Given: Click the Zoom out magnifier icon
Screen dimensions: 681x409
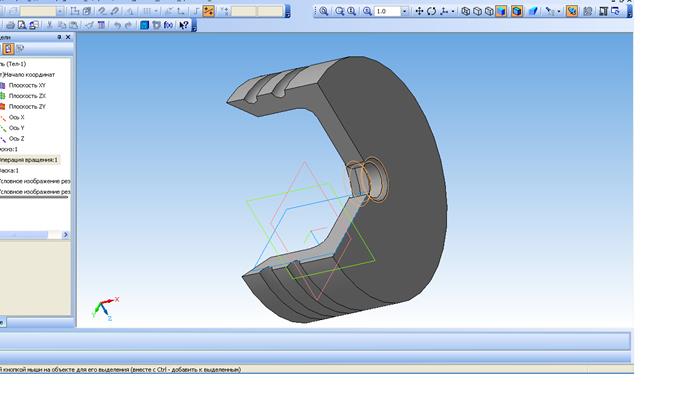Looking at the screenshot, I should [351, 11].
